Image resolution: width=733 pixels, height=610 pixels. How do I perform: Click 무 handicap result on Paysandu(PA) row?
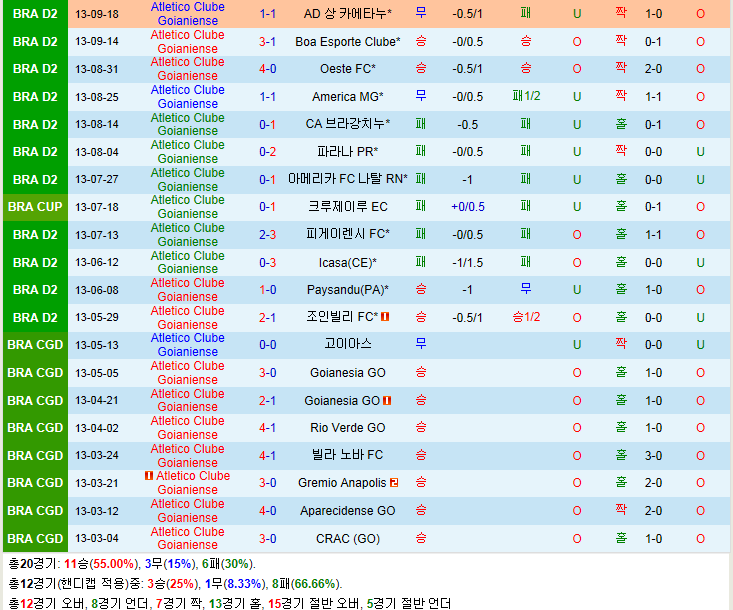tap(526, 289)
